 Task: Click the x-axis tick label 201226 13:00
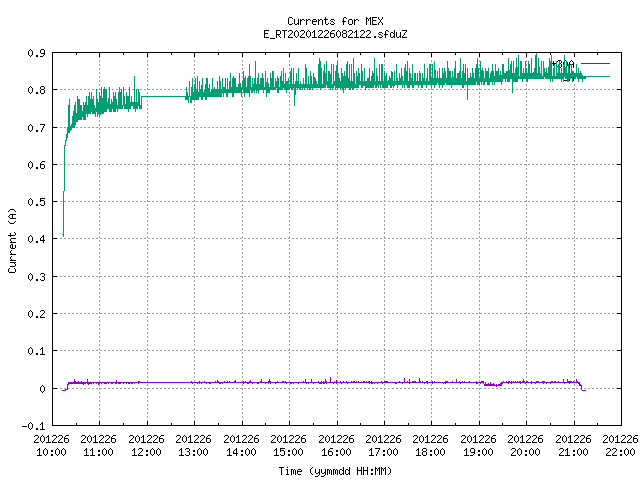point(193,446)
